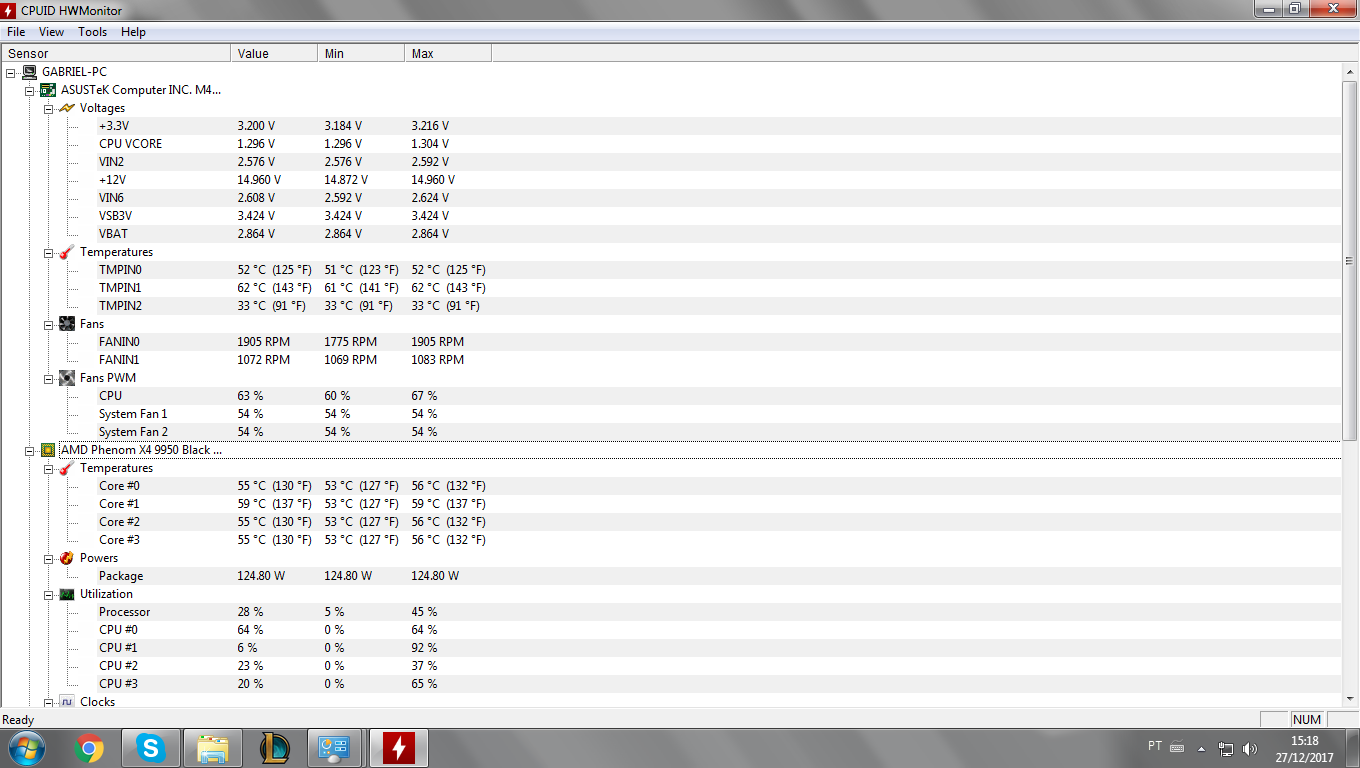Click the CPU Temperatures thermometer icon
This screenshot has height=768, width=1360.
click(x=67, y=468)
